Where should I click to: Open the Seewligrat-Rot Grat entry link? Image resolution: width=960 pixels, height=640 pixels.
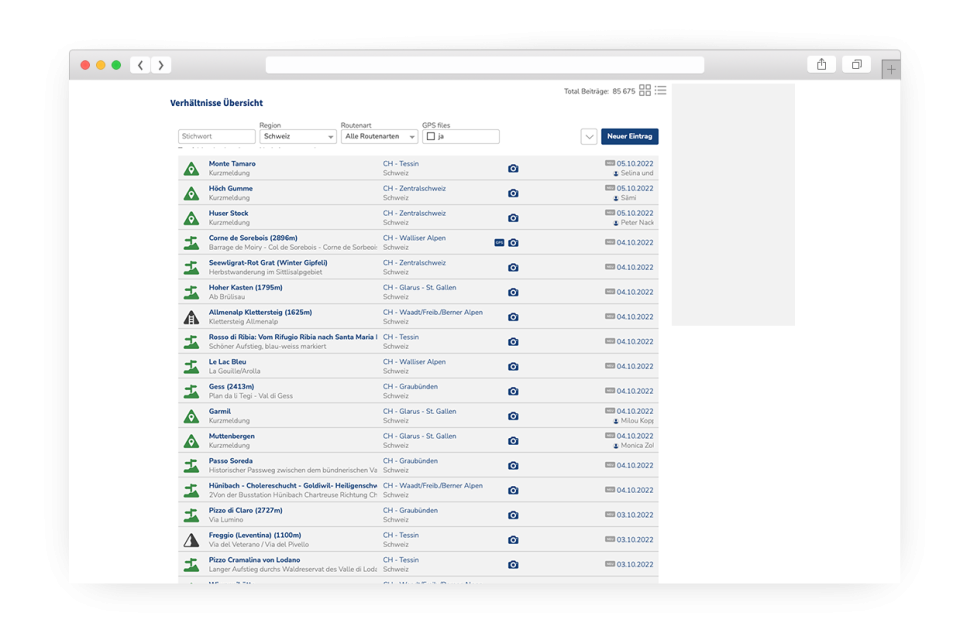pyautogui.click(x=268, y=263)
